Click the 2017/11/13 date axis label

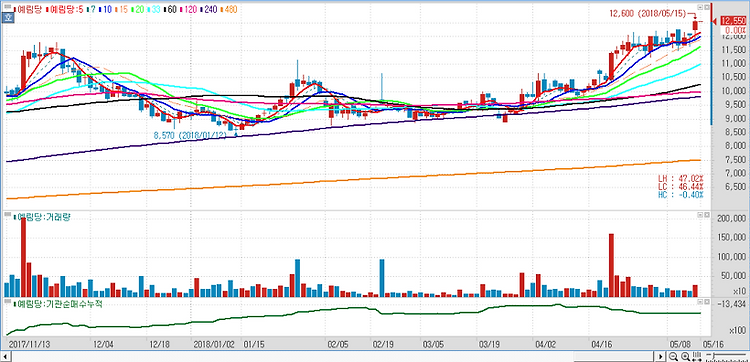(29, 343)
